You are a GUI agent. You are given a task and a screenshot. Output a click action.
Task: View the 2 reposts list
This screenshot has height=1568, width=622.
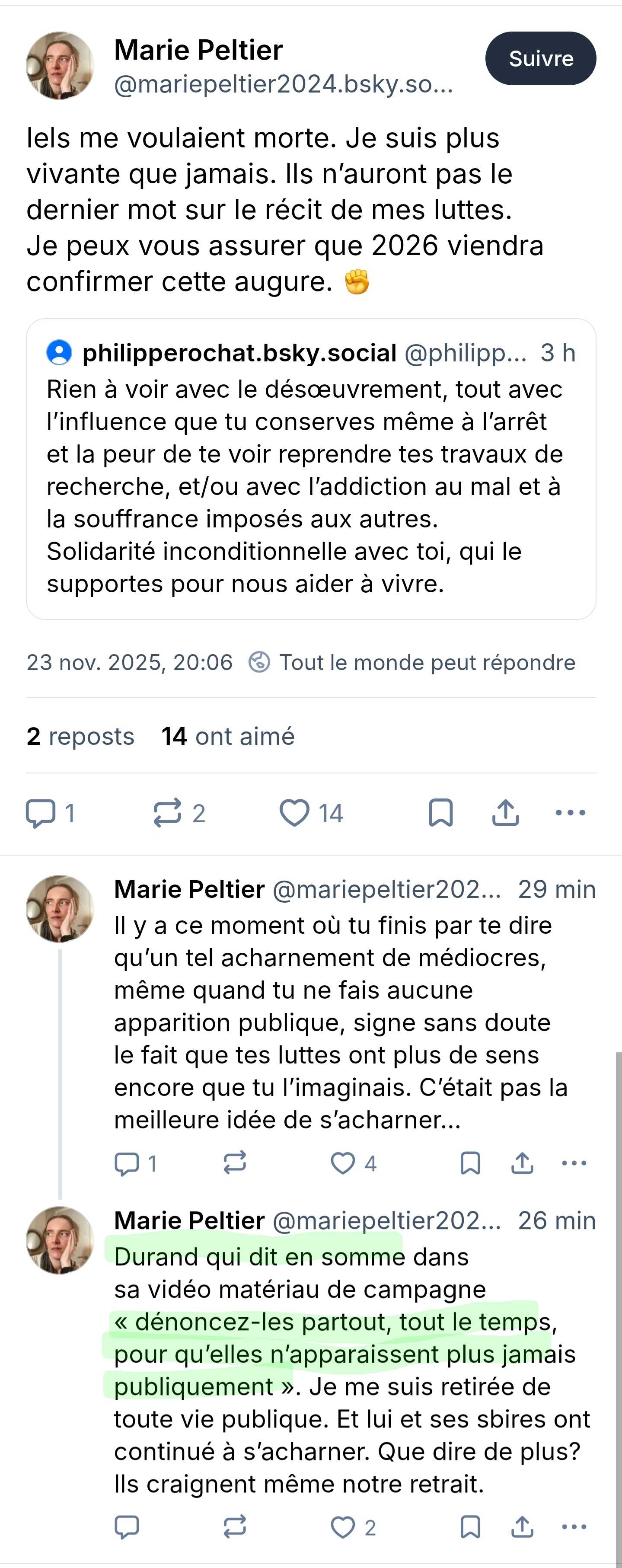point(80,737)
